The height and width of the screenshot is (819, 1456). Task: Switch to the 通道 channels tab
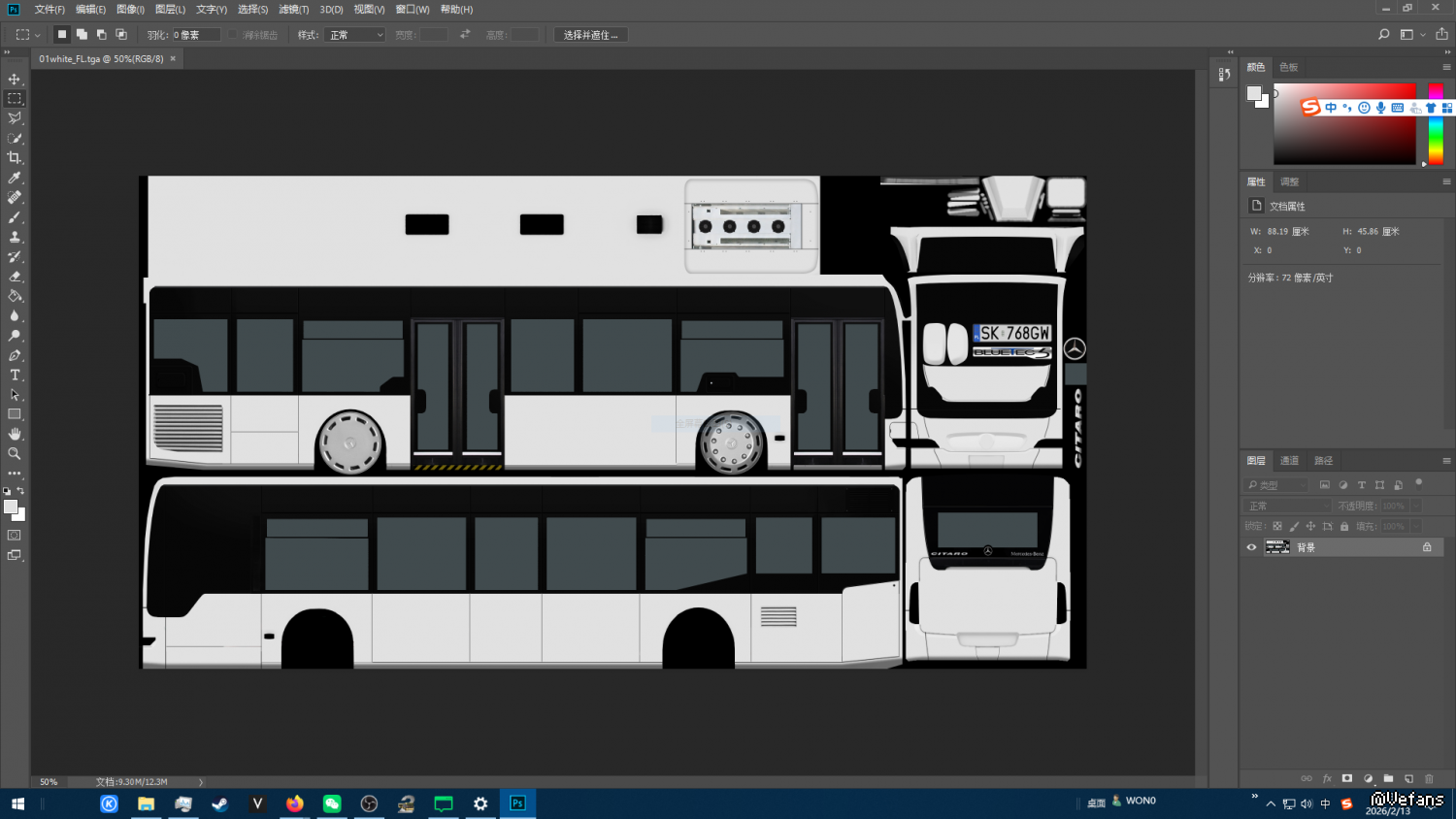[x=1289, y=461]
